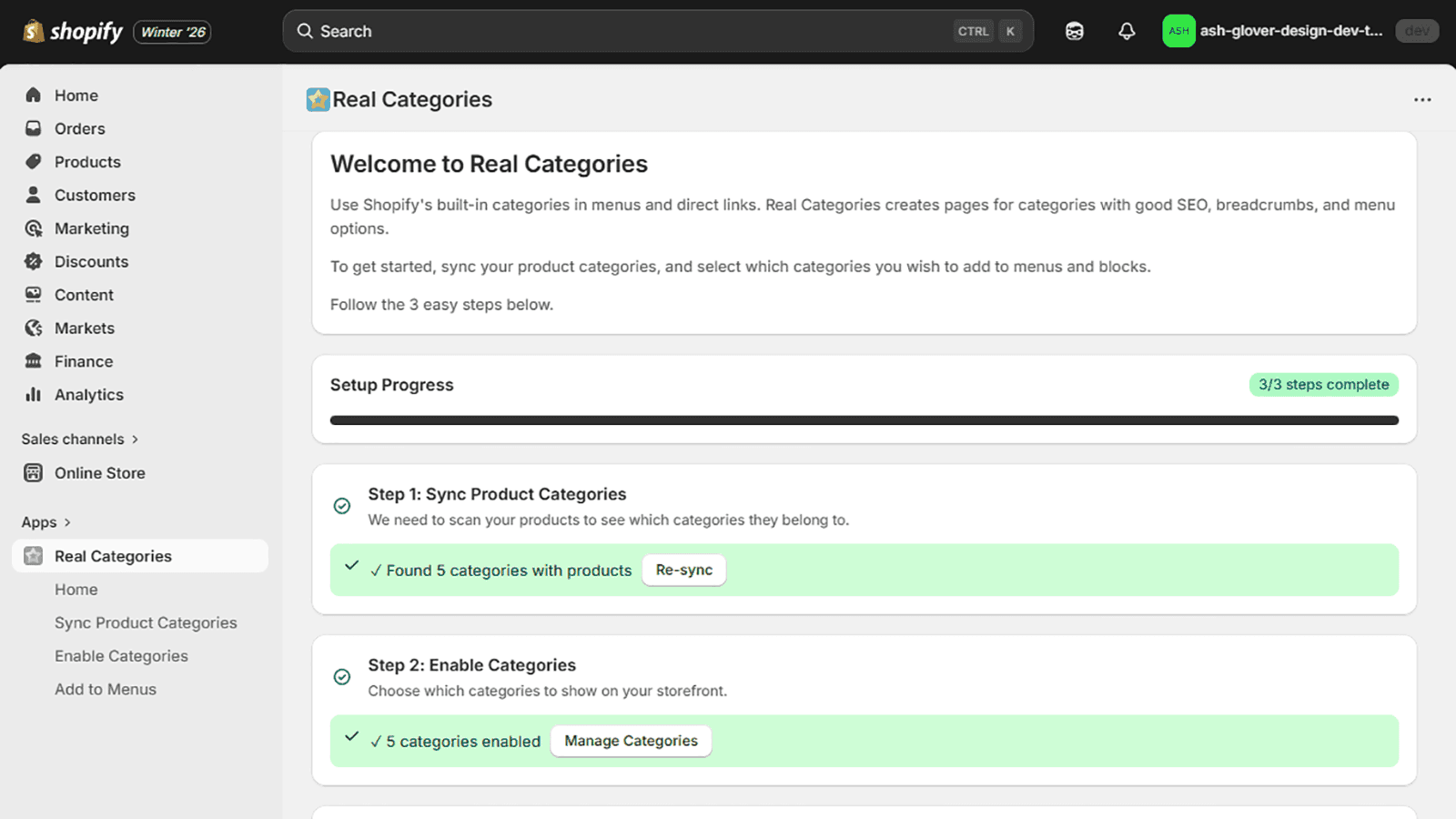Expand the Apps section chevron
This screenshot has height=819, width=1456.
coord(67,522)
